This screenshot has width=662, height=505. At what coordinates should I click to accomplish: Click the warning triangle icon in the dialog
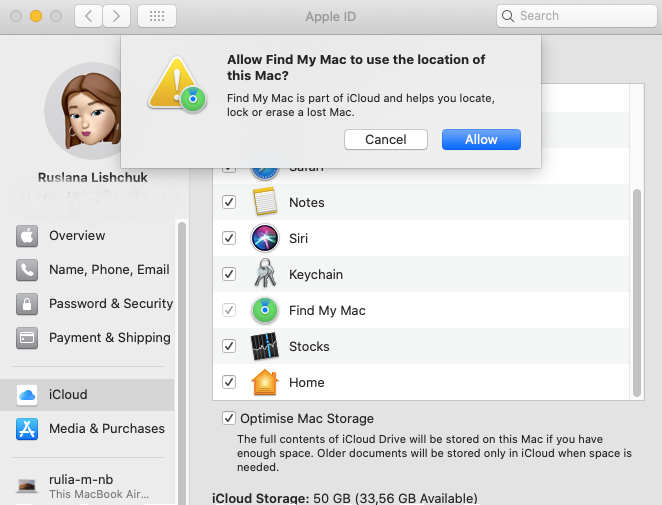[176, 84]
